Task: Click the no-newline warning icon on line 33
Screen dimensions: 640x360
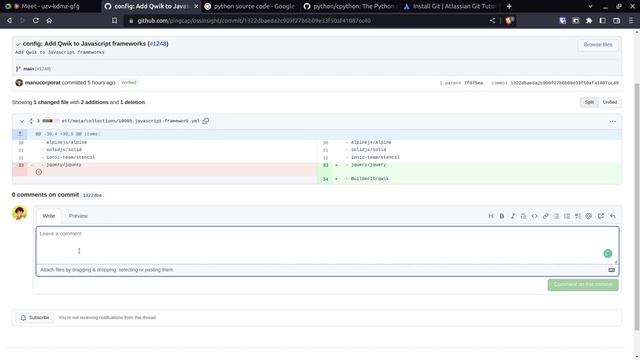Action: tap(38, 172)
